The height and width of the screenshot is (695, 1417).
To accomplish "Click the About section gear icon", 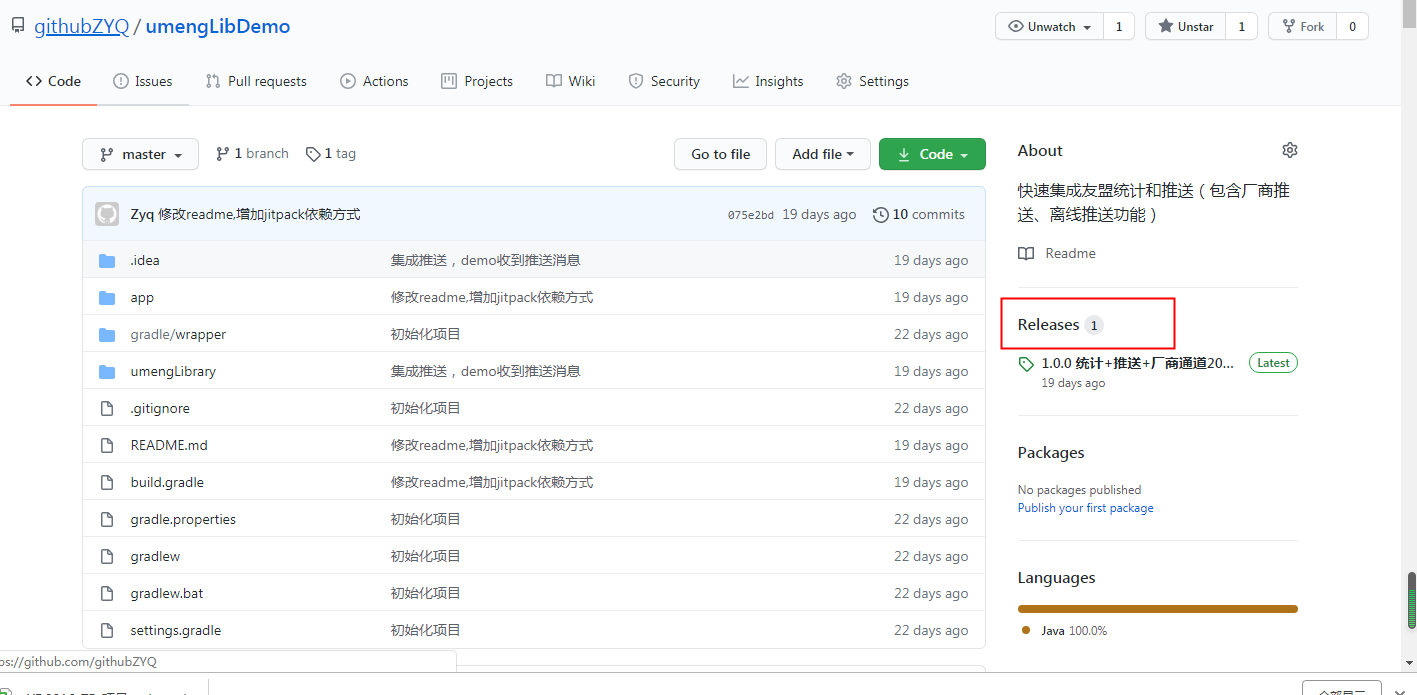I will tap(1290, 150).
